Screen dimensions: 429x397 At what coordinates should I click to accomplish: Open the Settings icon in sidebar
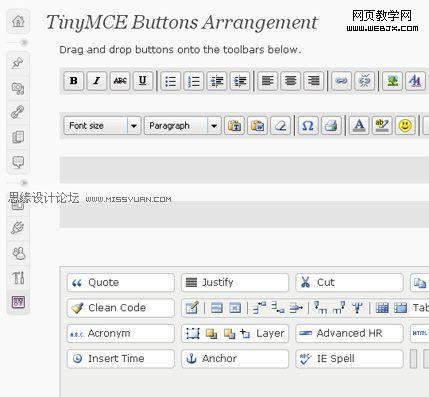(18, 302)
